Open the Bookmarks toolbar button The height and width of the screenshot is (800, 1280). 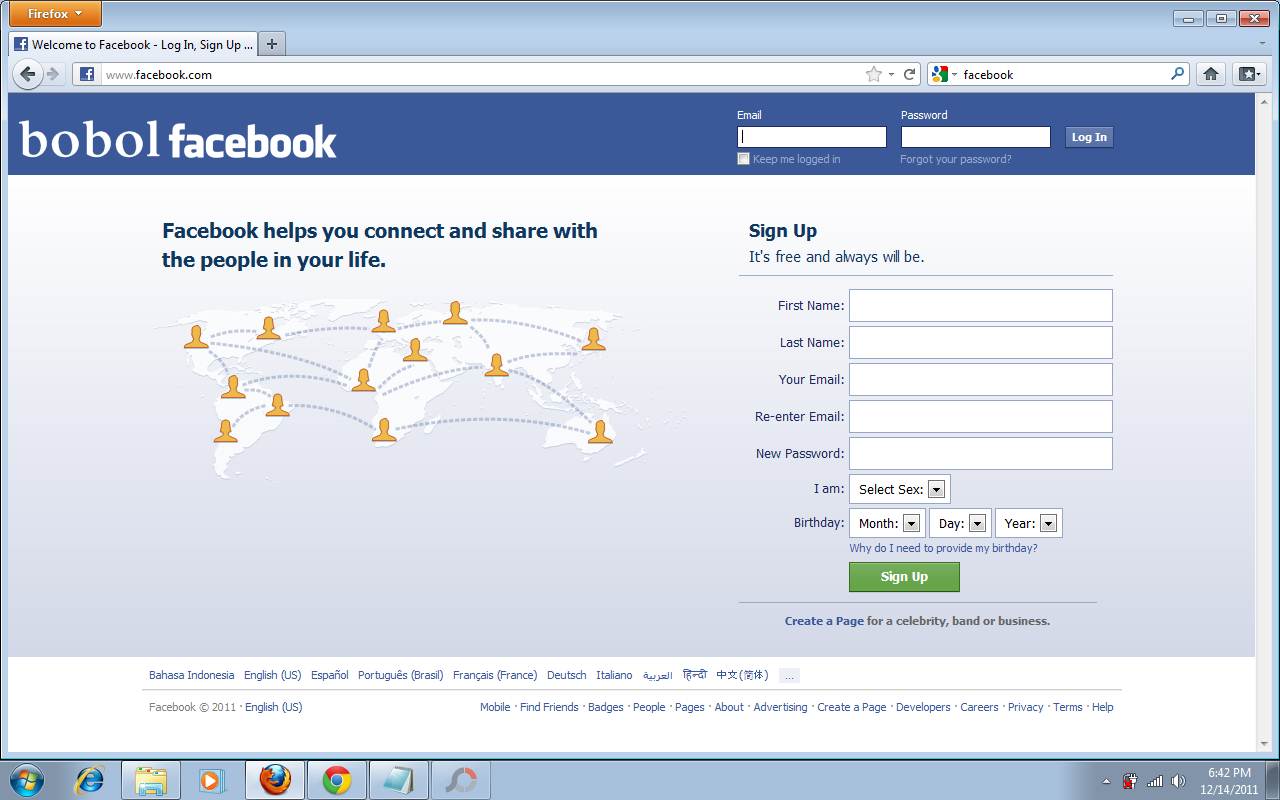[x=1249, y=74]
